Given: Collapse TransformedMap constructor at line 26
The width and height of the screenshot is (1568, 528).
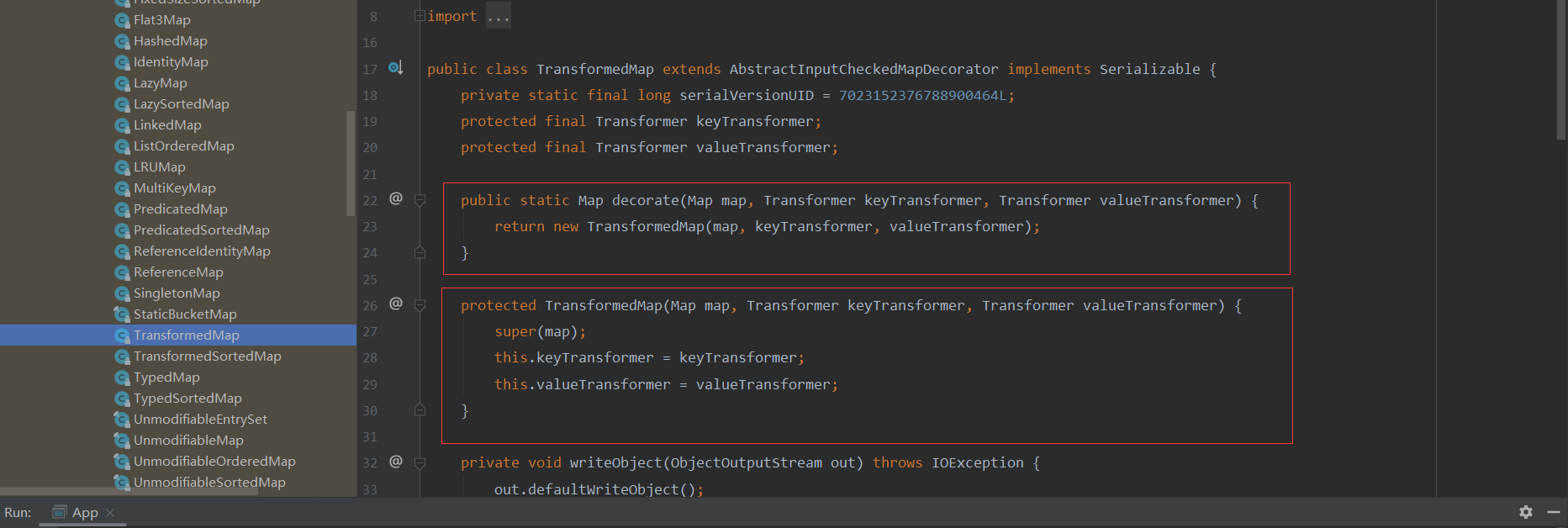Looking at the screenshot, I should click(x=420, y=305).
